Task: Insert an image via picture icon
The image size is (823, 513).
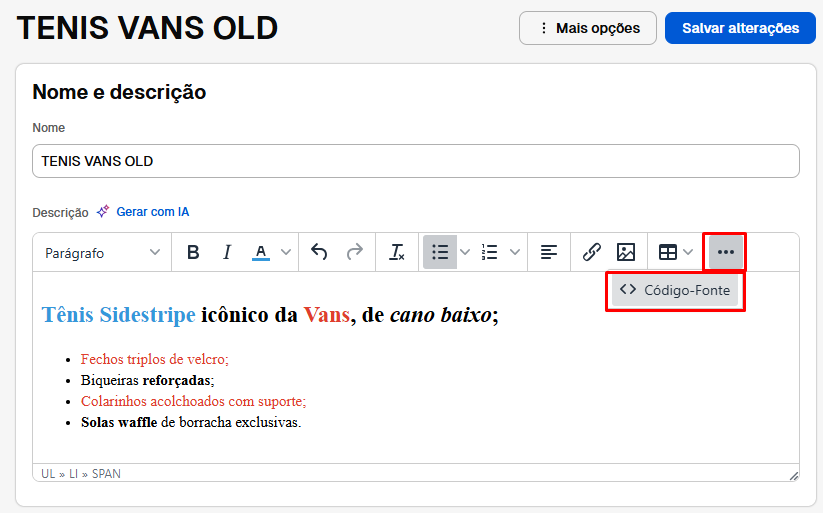Action: [626, 253]
